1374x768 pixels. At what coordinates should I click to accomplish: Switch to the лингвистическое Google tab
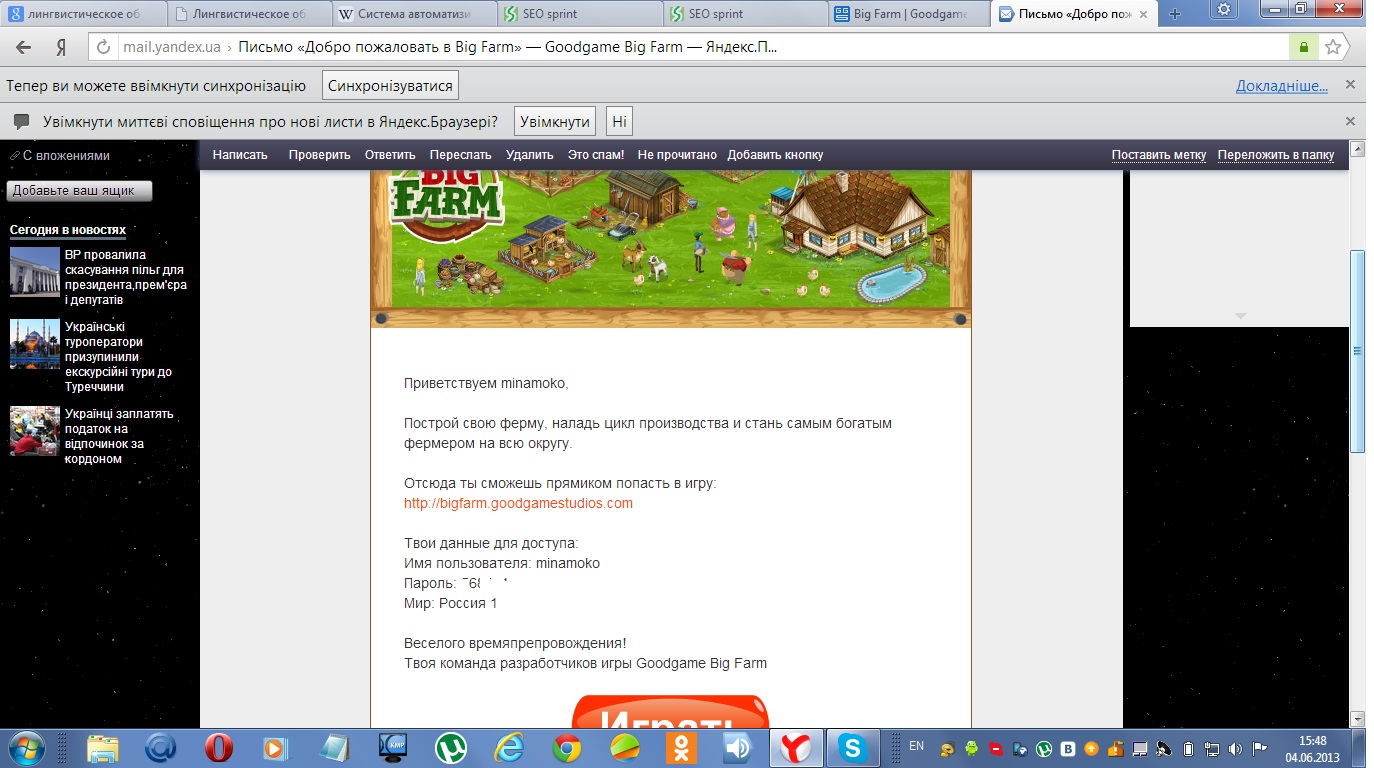pyautogui.click(x=81, y=14)
